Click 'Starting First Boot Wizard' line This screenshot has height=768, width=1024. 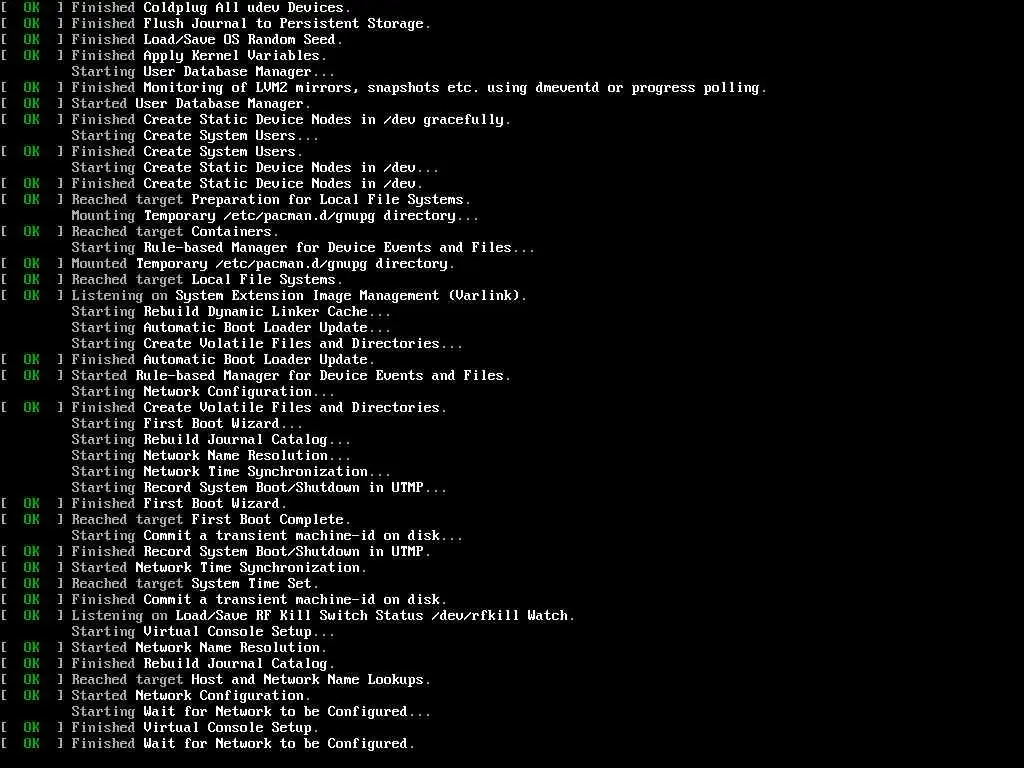coord(187,424)
